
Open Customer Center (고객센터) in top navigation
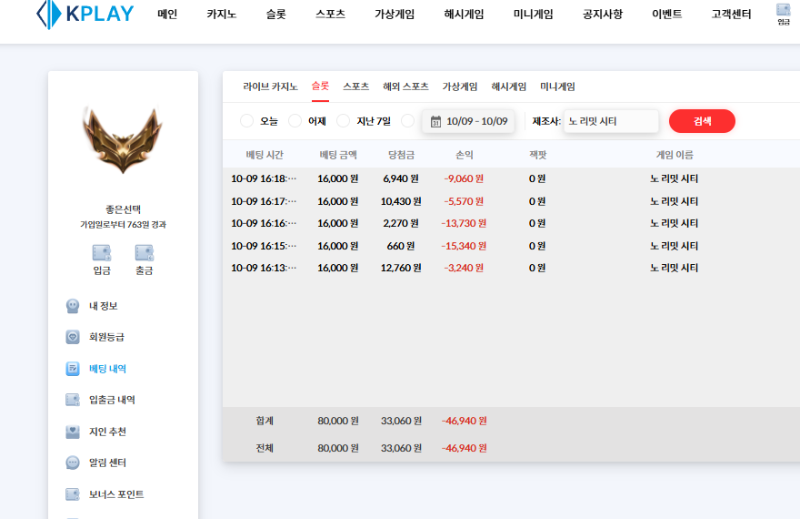[x=731, y=15]
